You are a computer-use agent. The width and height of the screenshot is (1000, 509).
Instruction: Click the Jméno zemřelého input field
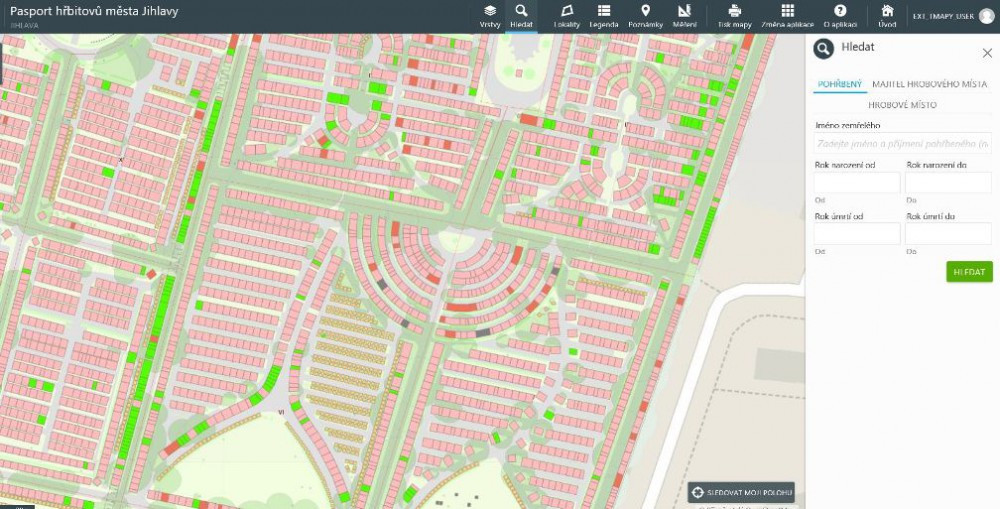(902, 145)
